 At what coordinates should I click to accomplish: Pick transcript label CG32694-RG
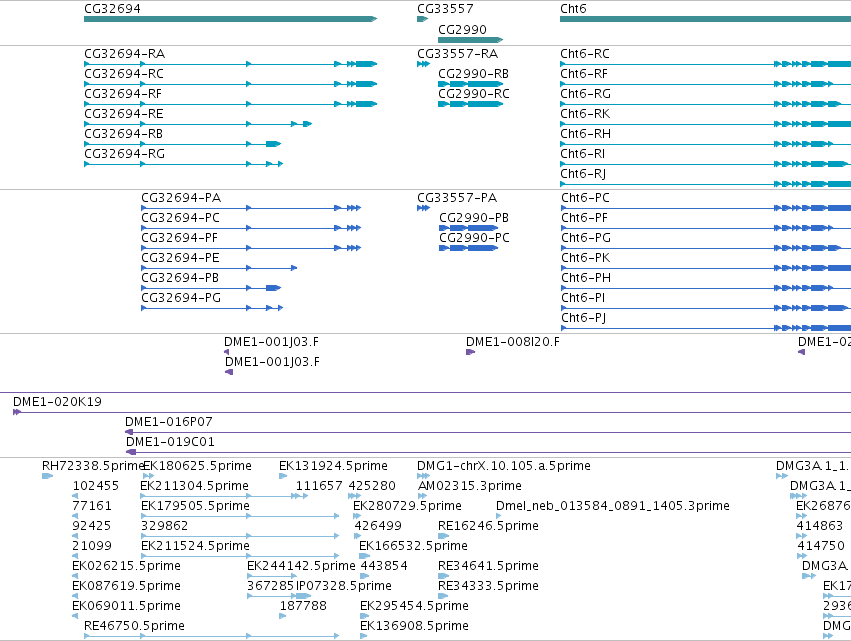[125, 154]
